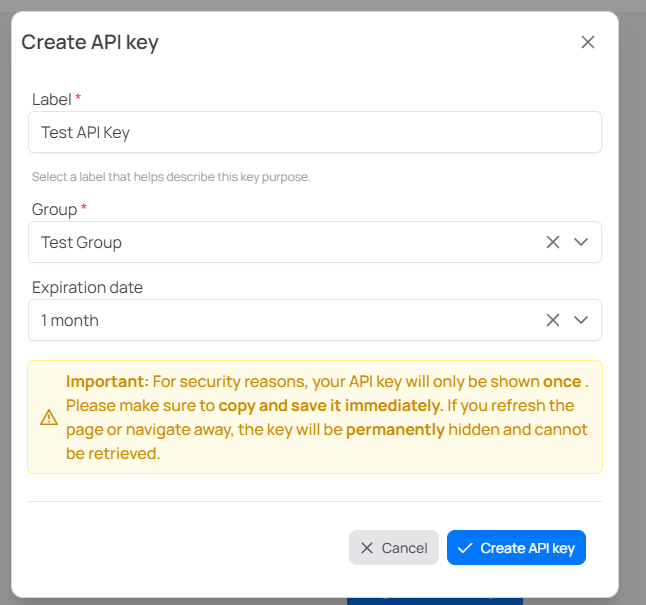Click the label helper description text
The width and height of the screenshot is (646, 605).
171,177
